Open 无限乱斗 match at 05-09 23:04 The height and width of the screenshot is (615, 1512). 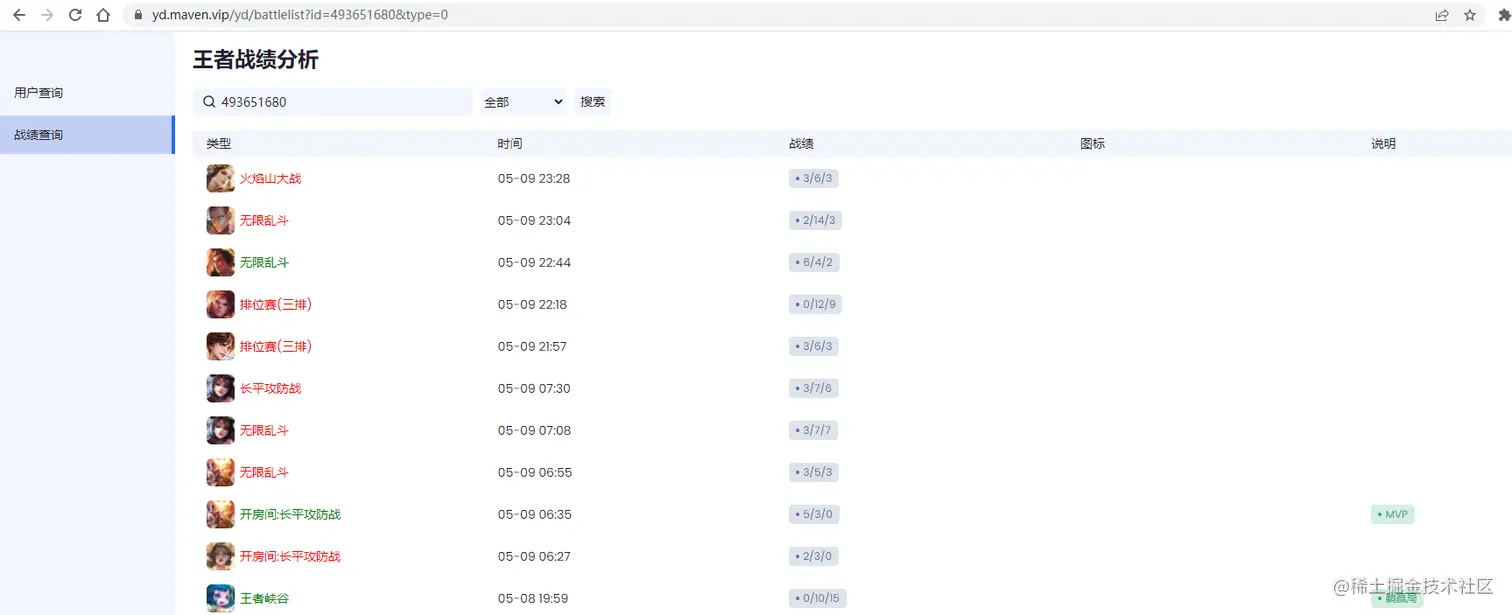(x=264, y=220)
